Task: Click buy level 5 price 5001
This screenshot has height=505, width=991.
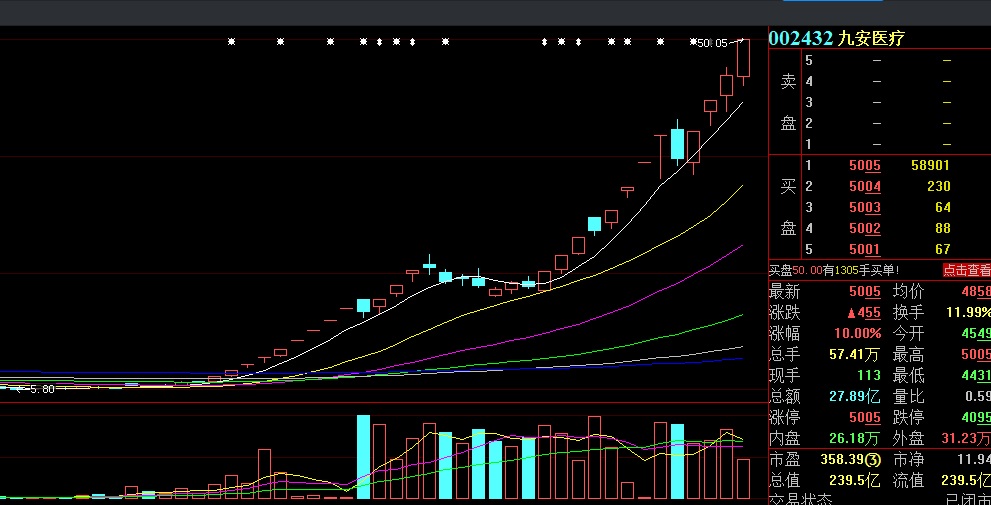Action: click(x=864, y=249)
